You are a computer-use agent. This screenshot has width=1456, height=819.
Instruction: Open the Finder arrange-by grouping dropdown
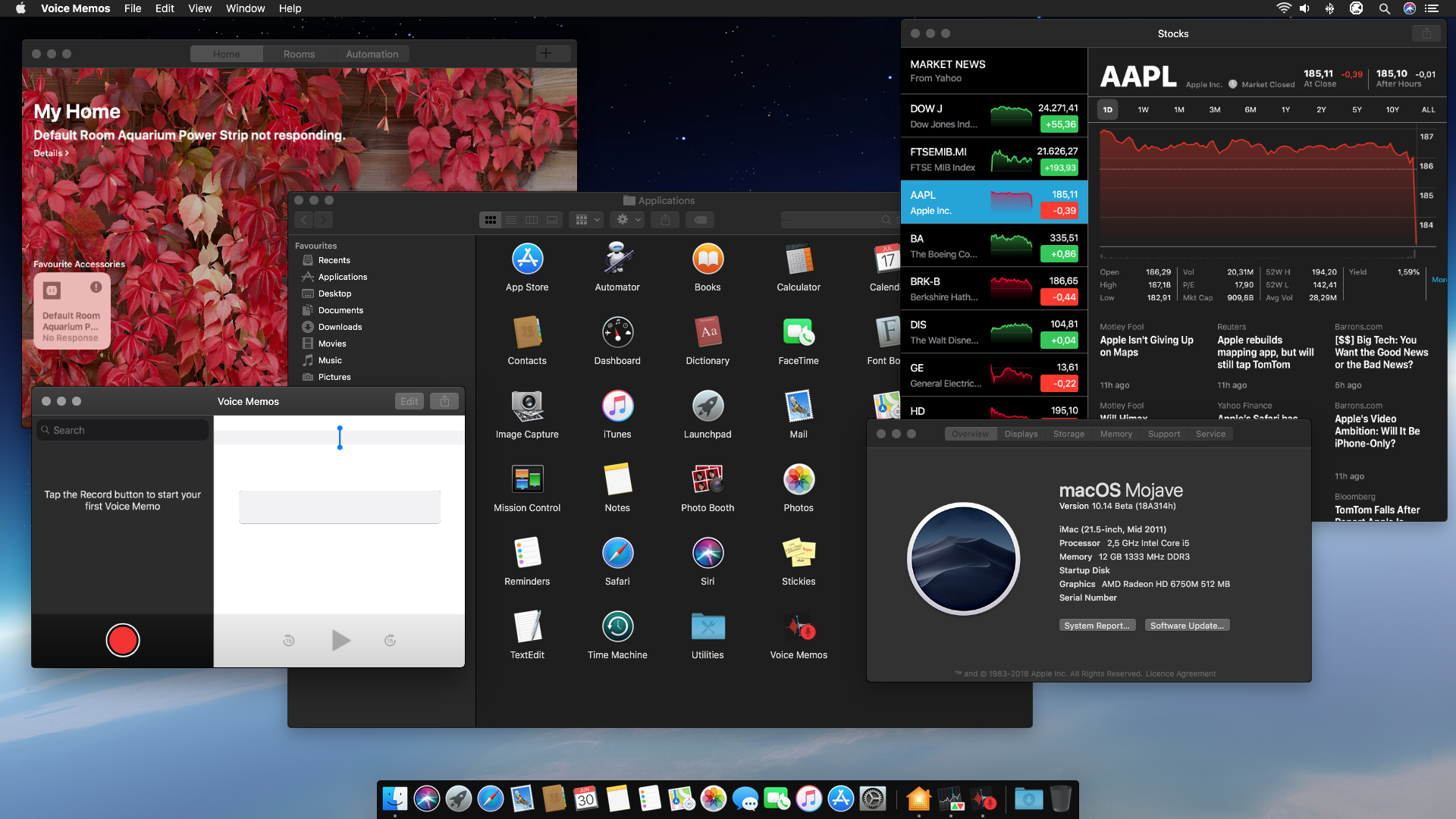(587, 220)
